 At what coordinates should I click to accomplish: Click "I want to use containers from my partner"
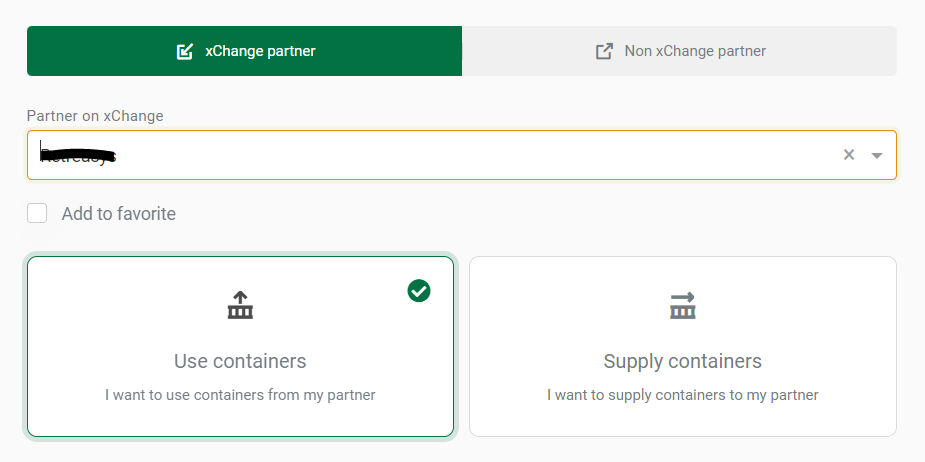pos(240,395)
